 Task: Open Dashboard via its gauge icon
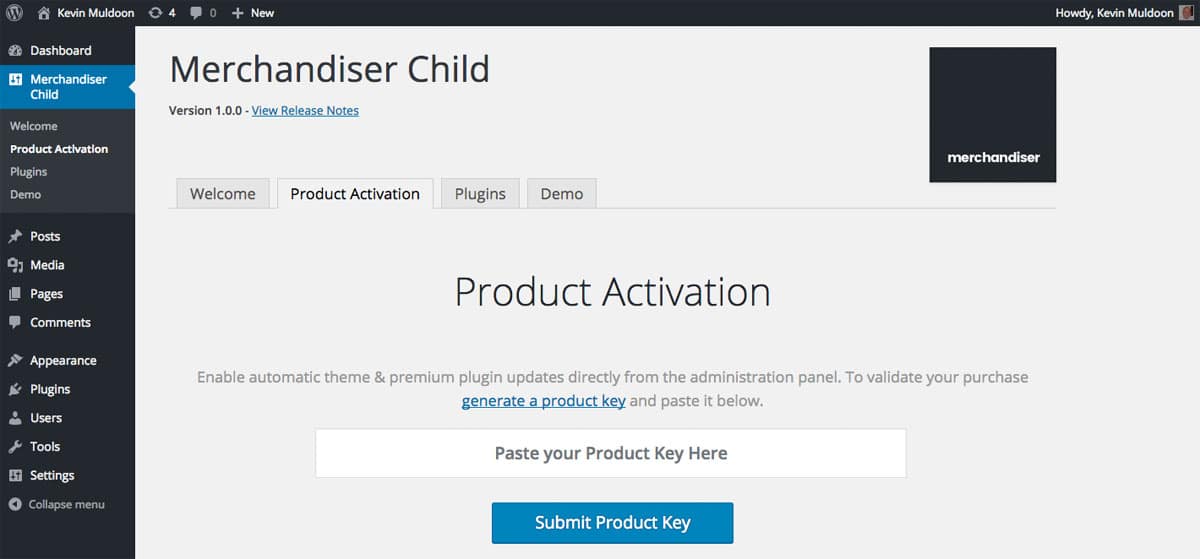coord(15,50)
